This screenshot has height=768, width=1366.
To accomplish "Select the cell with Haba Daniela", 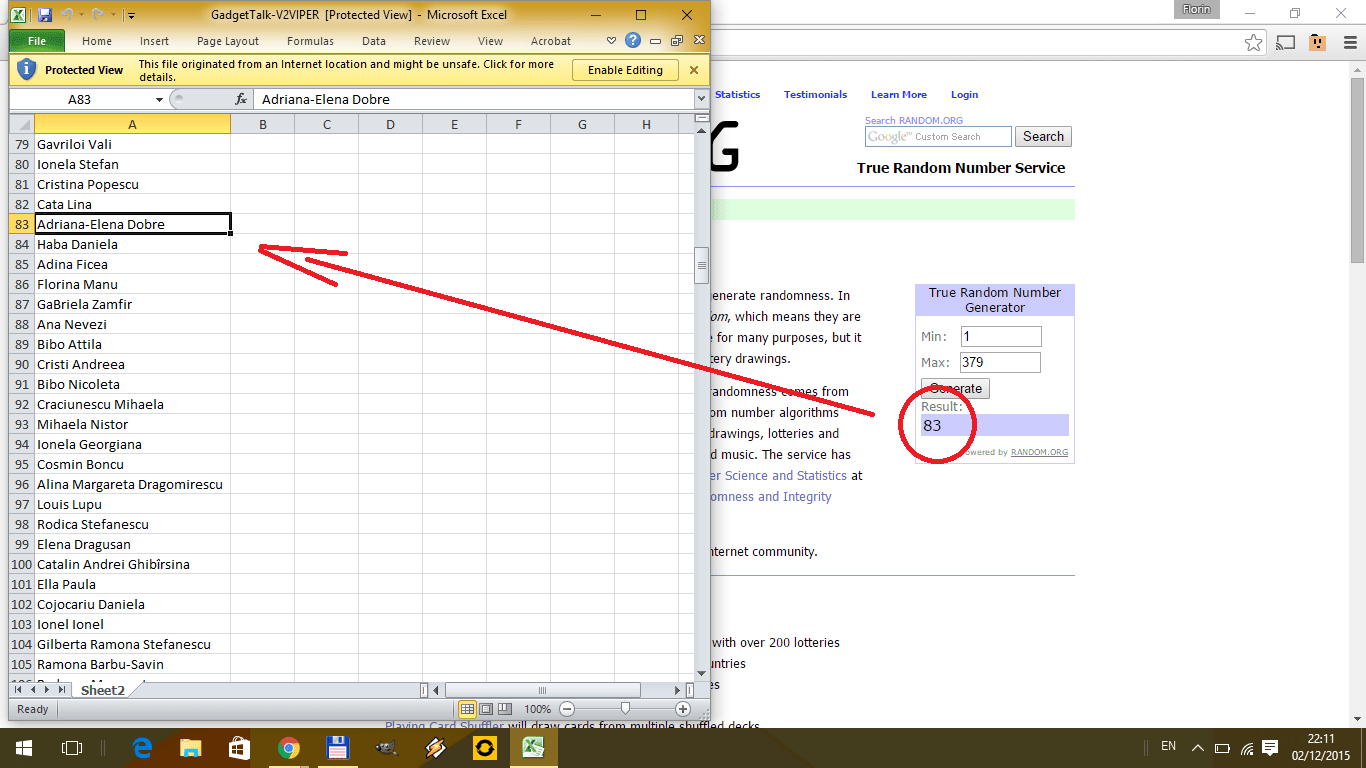I will pos(132,244).
